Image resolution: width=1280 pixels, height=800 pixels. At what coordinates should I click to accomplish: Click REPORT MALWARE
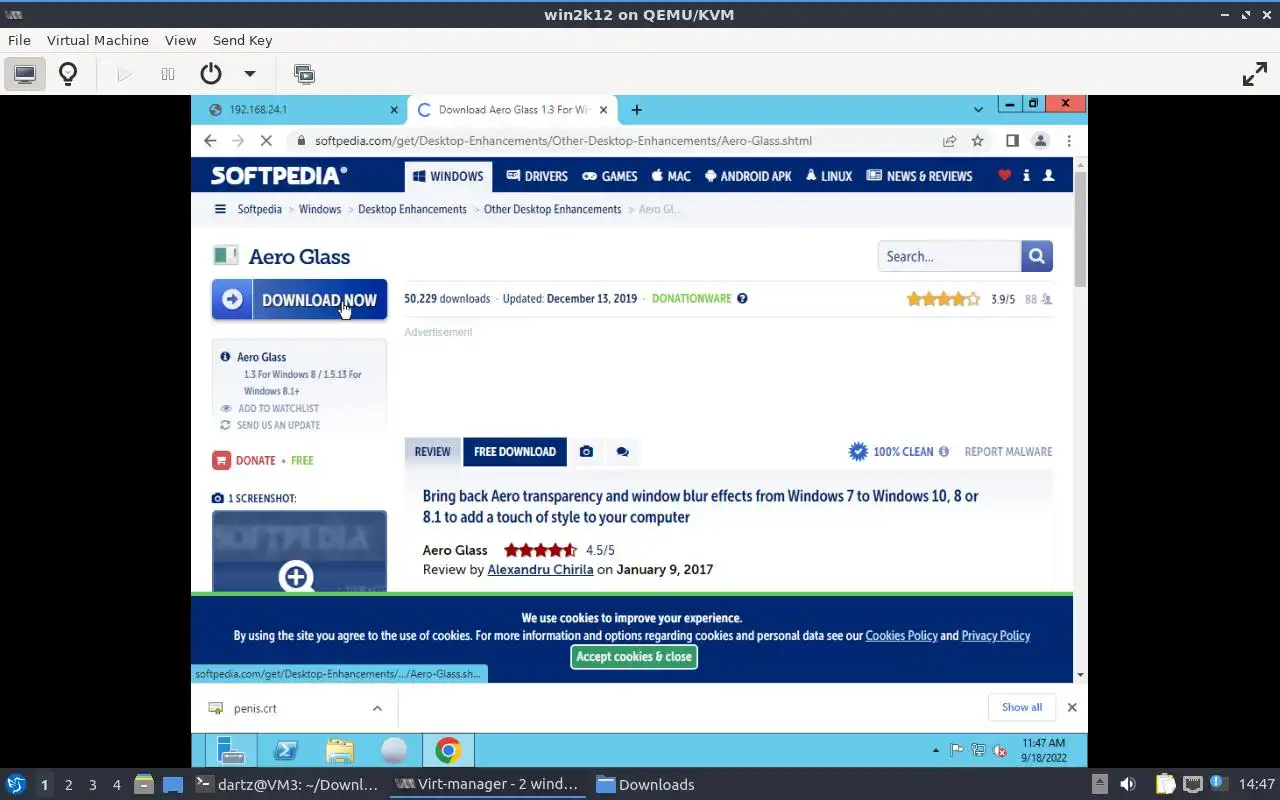tap(1008, 451)
